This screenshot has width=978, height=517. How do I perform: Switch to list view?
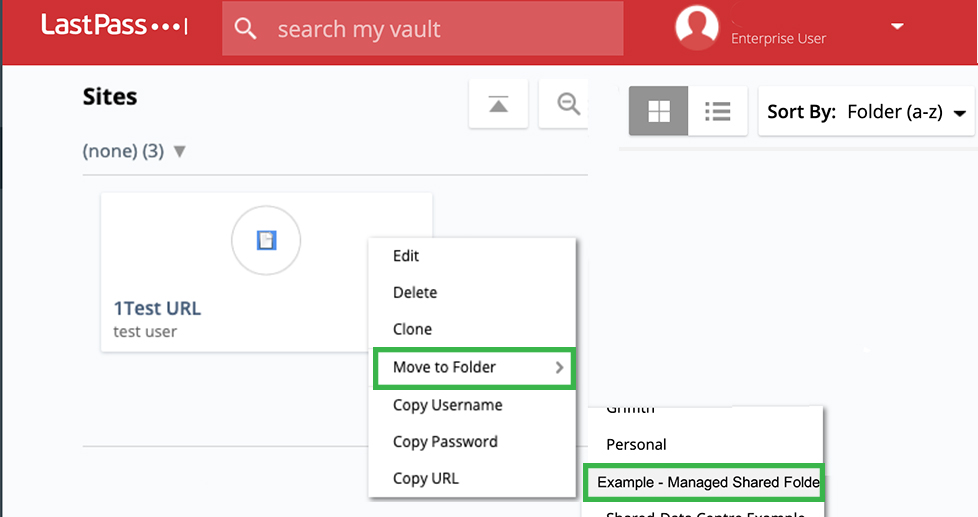[x=717, y=111]
